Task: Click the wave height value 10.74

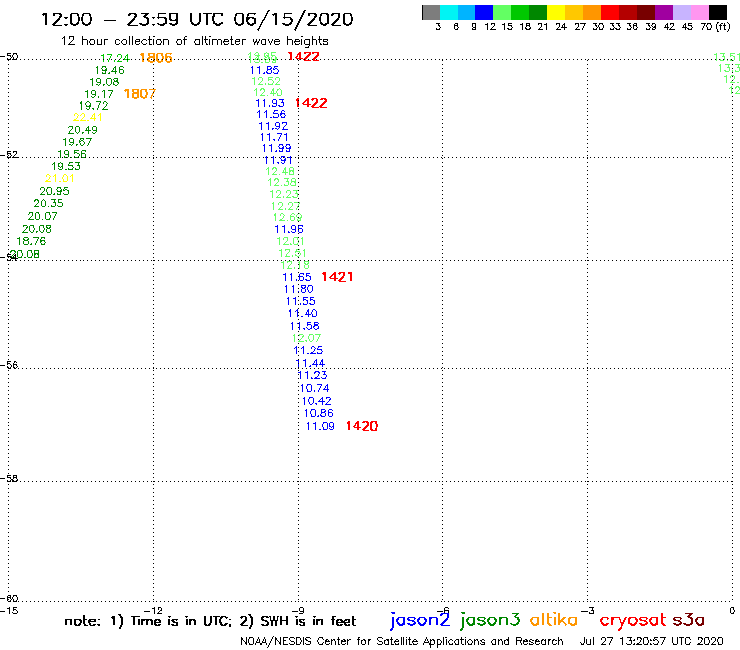Action: pos(314,388)
